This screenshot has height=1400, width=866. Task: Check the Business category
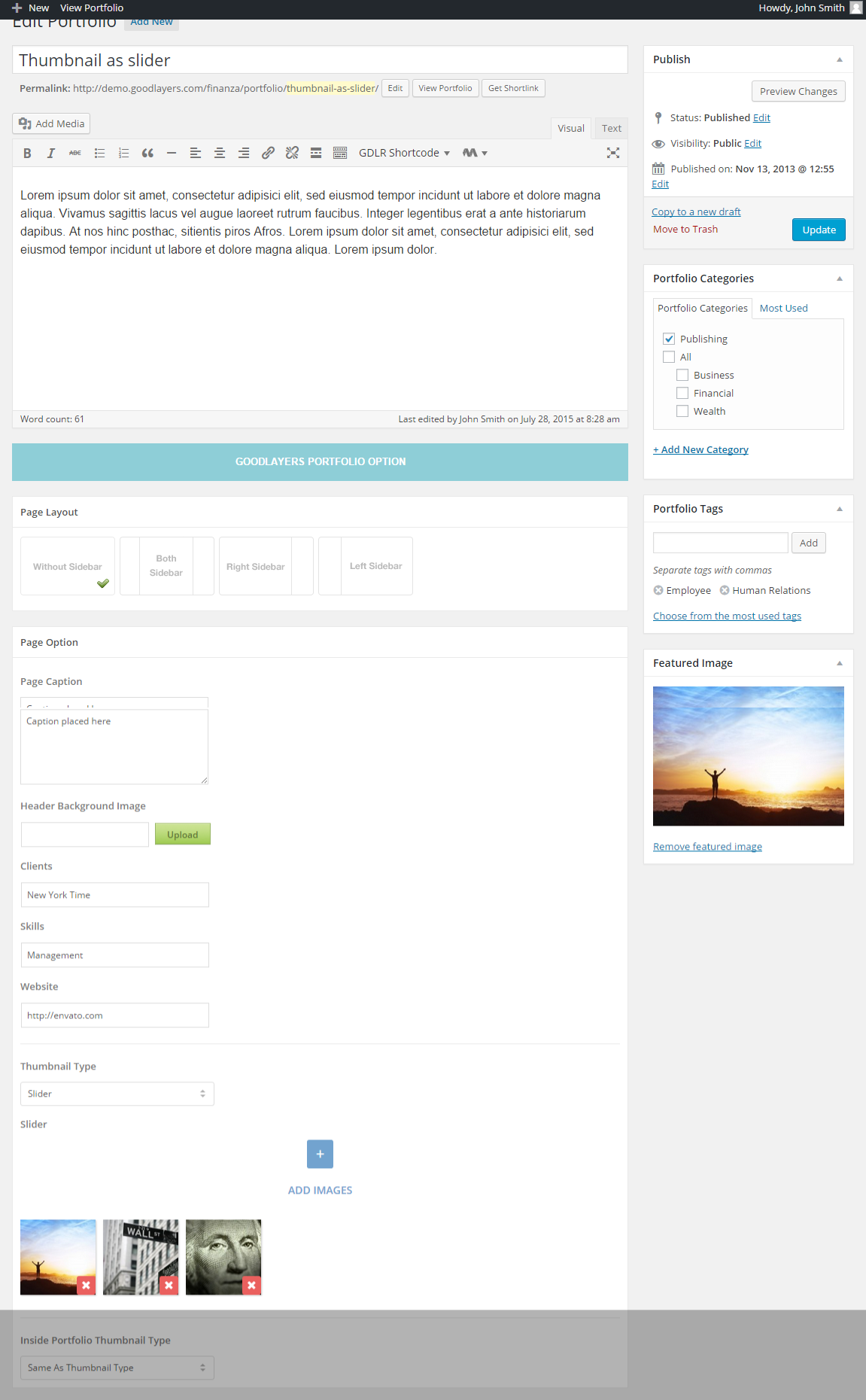[682, 375]
